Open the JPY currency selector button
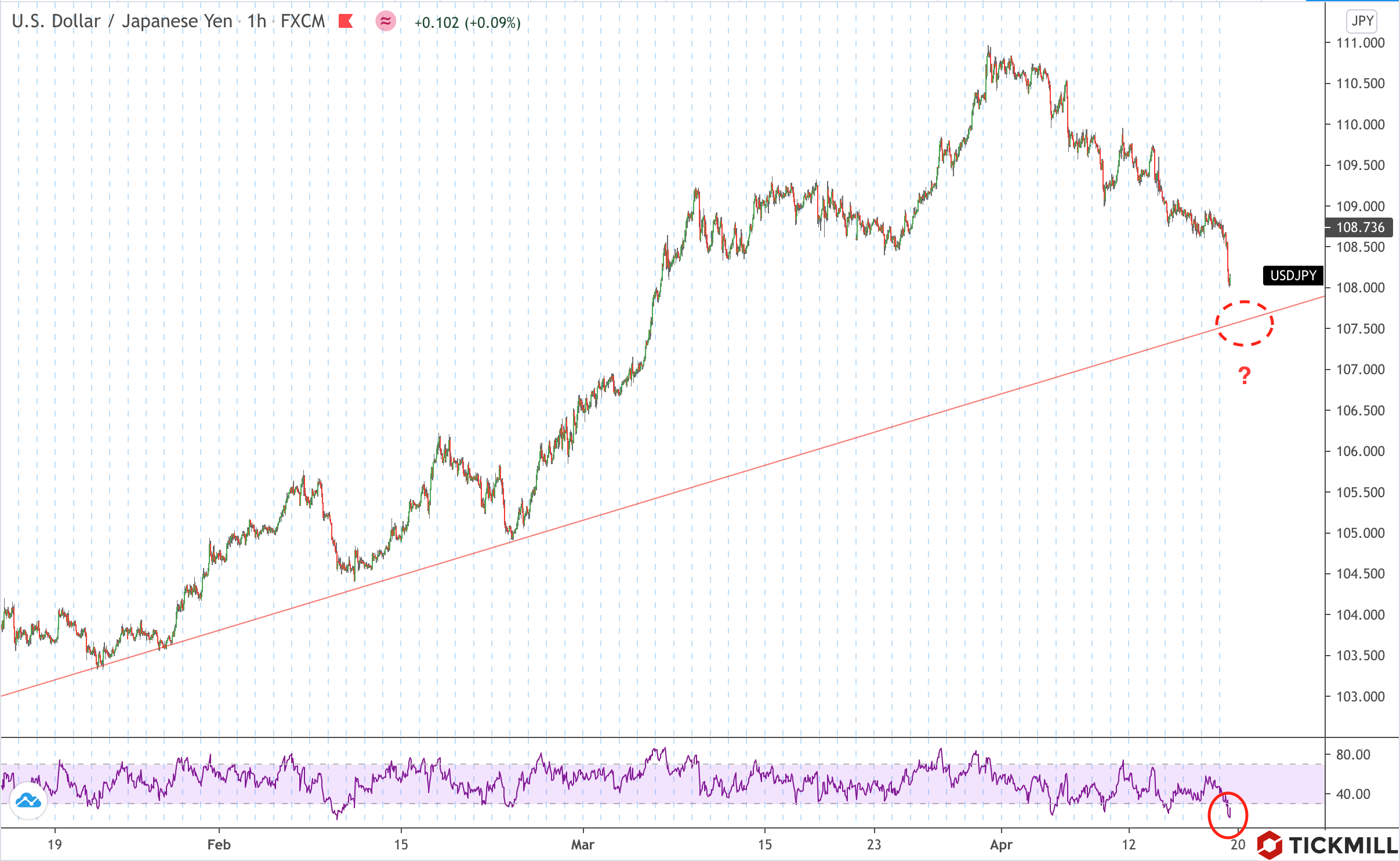Image resolution: width=1400 pixels, height=861 pixels. 1361,21
